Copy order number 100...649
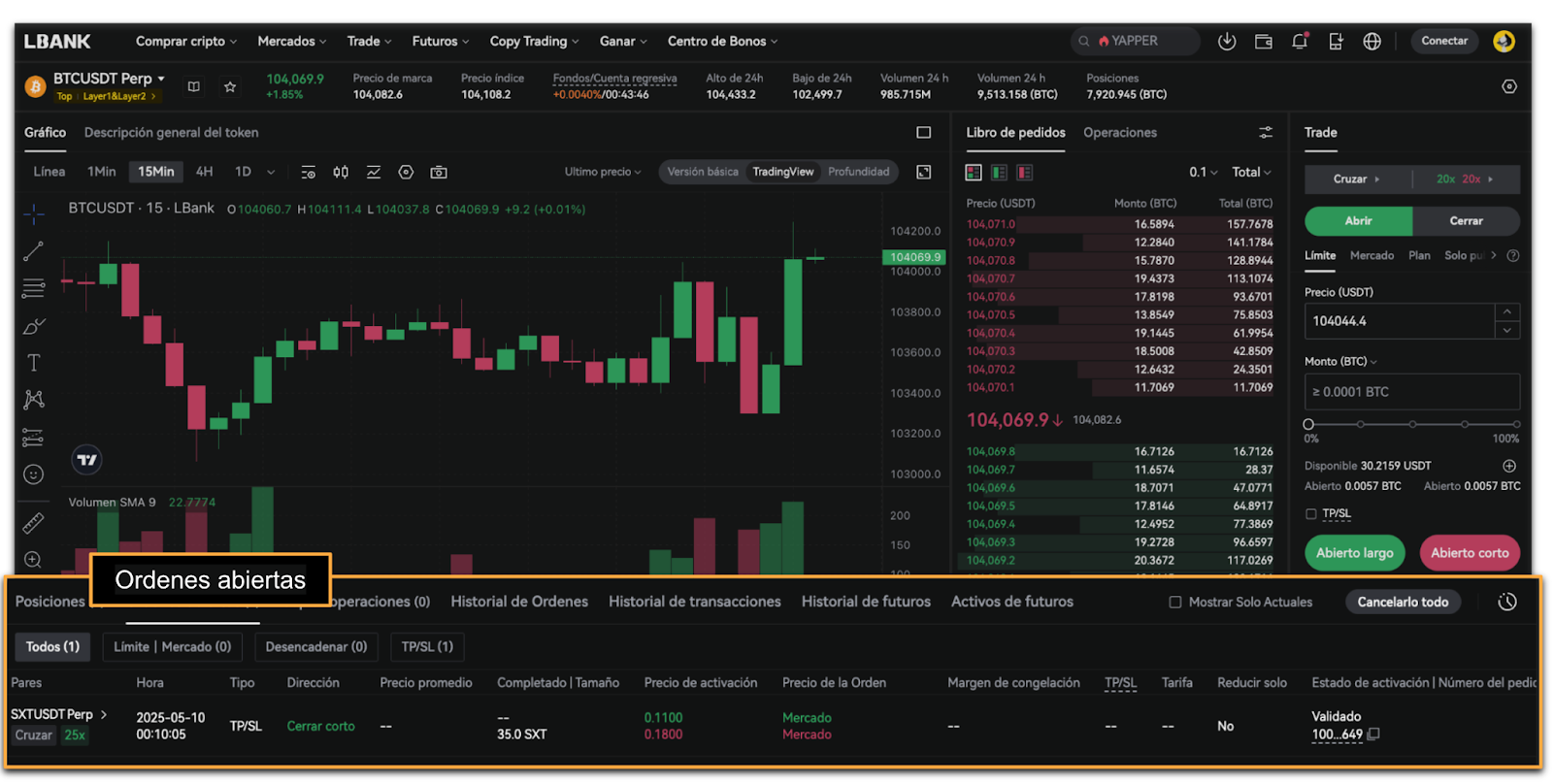Viewport: 1553px width, 784px height. tap(1373, 735)
